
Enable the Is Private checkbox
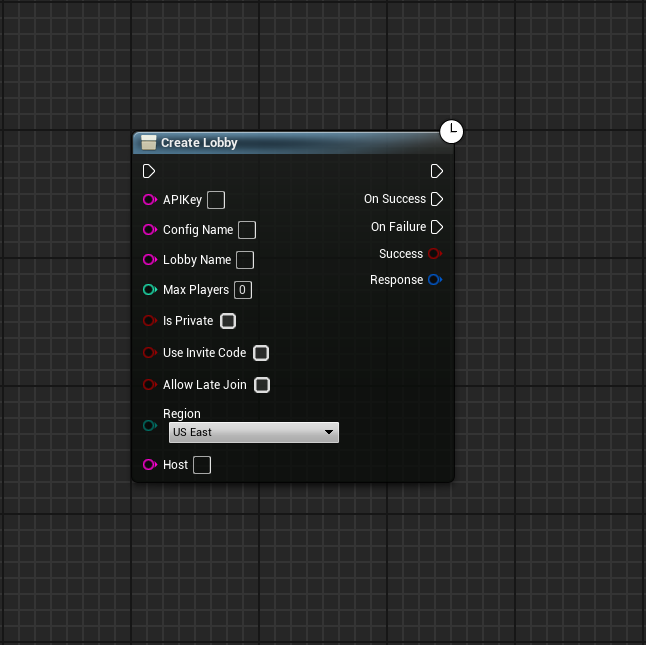(228, 321)
